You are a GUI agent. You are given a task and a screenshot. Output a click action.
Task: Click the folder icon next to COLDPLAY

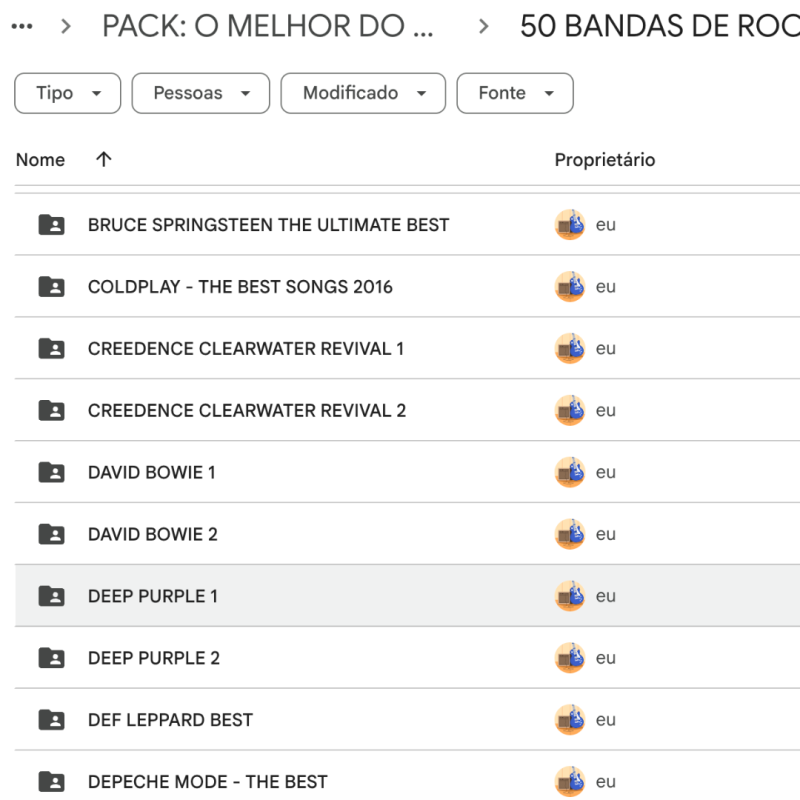(51, 287)
